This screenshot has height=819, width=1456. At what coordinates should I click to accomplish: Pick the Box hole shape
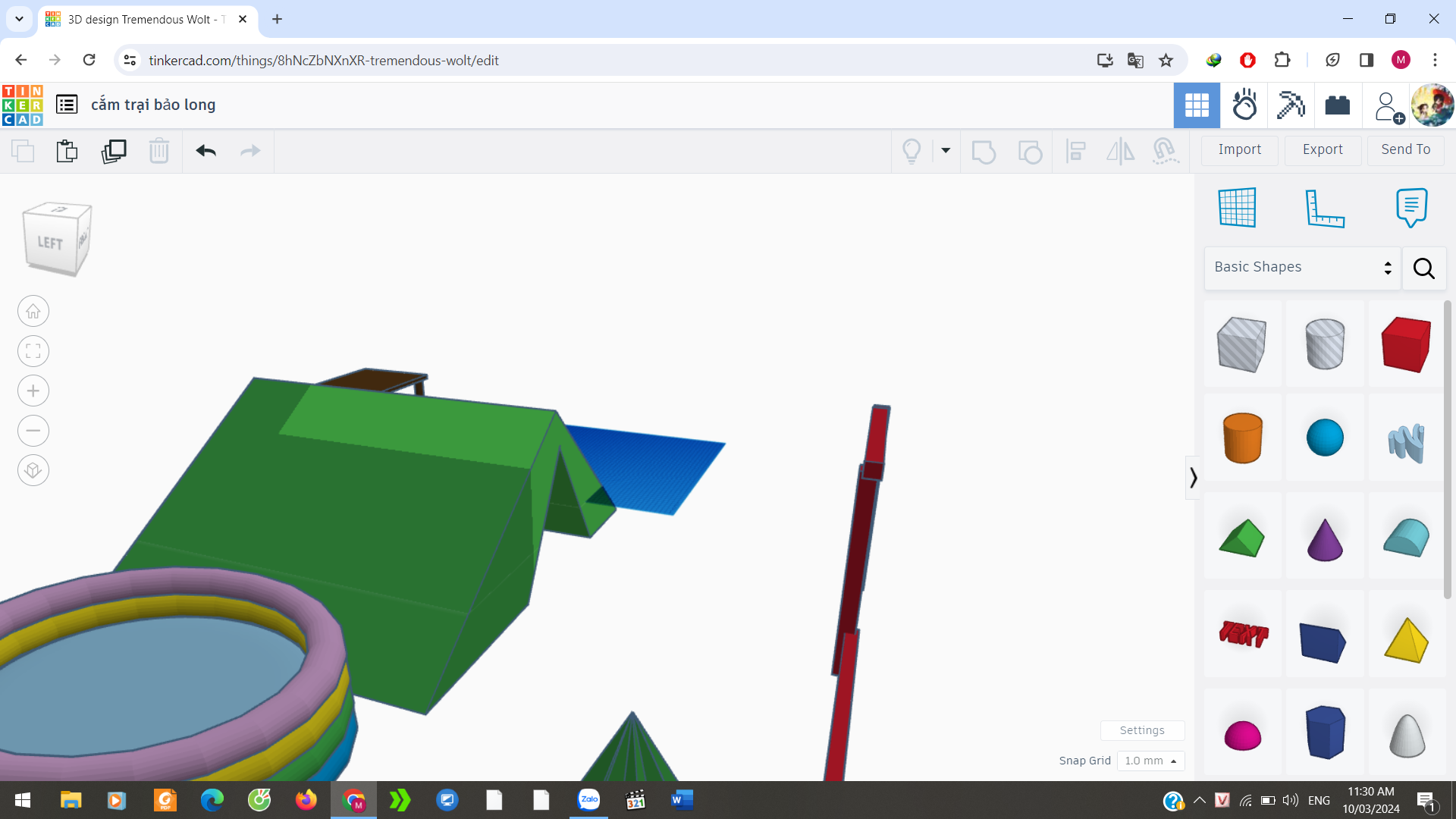[1241, 344]
